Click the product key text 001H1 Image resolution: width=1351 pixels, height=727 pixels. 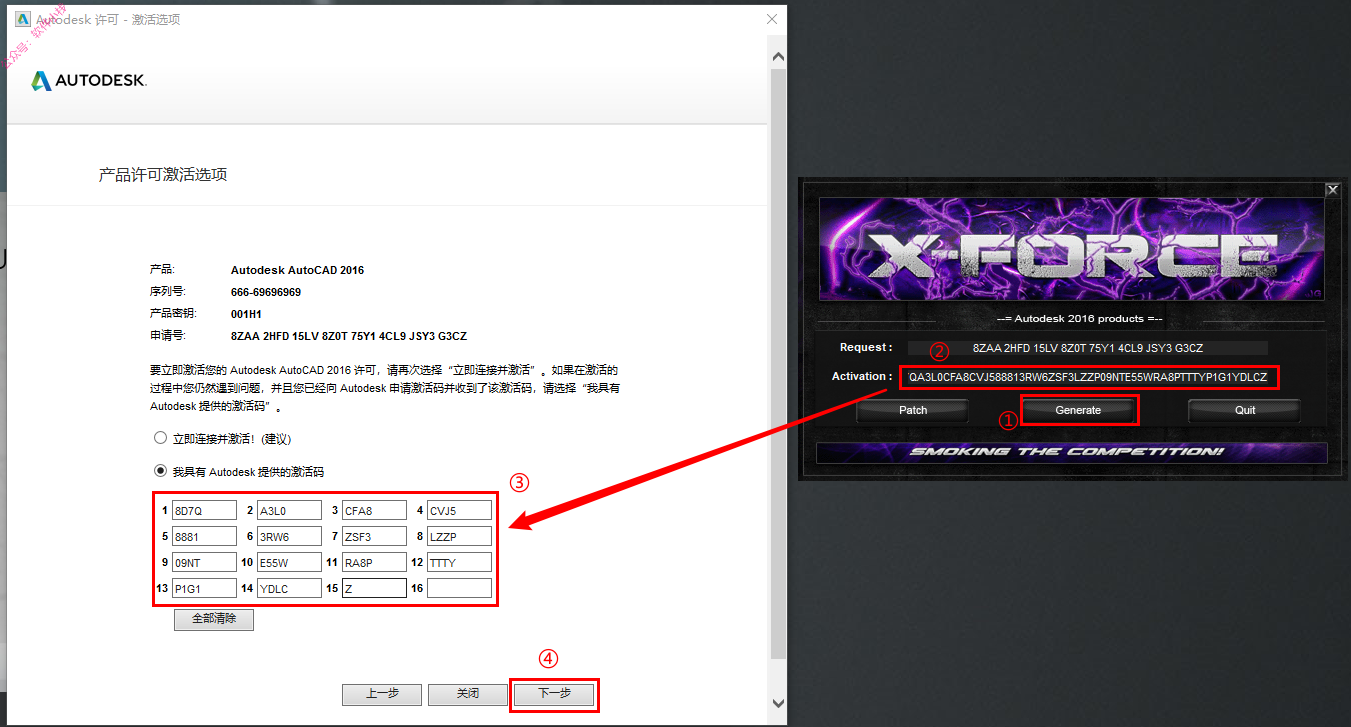(x=246, y=314)
